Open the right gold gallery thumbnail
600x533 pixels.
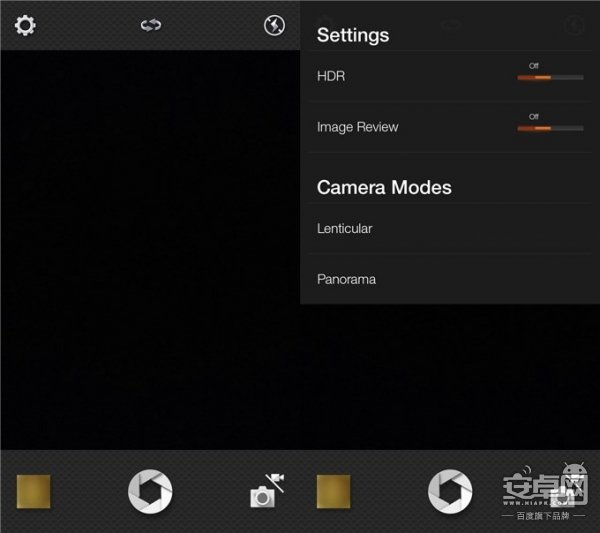pos(334,491)
